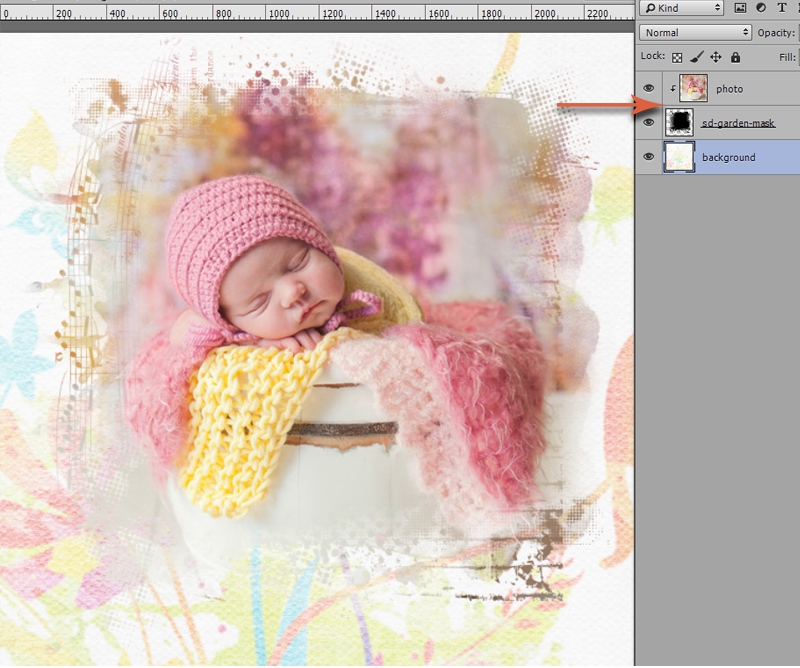Click the adjustment layer filter icon
Viewport: 800px width, 668px height.
tap(761, 8)
